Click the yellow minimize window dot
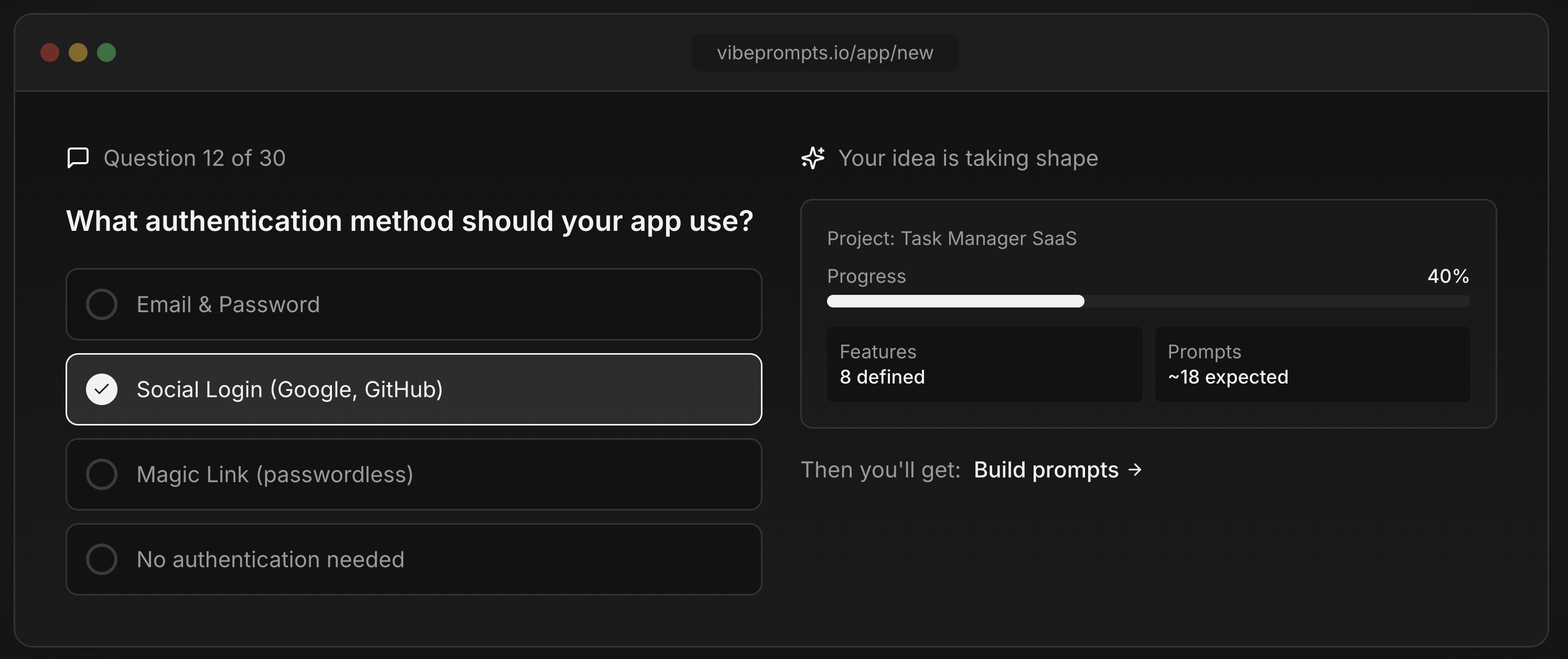This screenshot has width=1568, height=659. click(x=78, y=52)
